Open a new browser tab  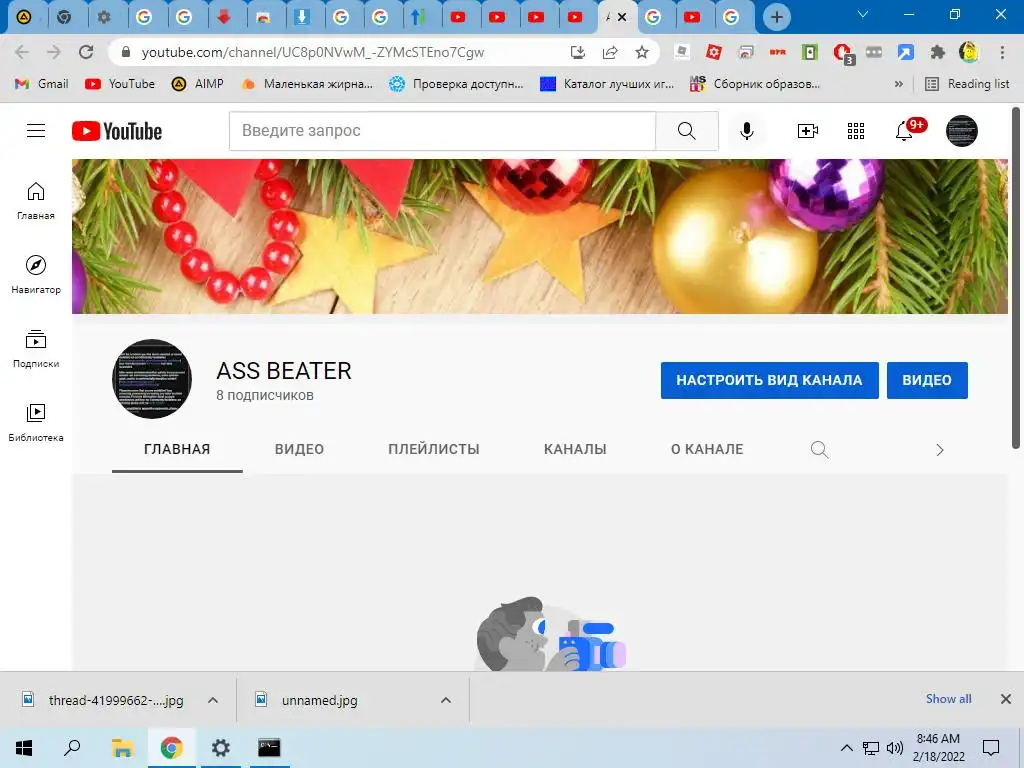(776, 17)
